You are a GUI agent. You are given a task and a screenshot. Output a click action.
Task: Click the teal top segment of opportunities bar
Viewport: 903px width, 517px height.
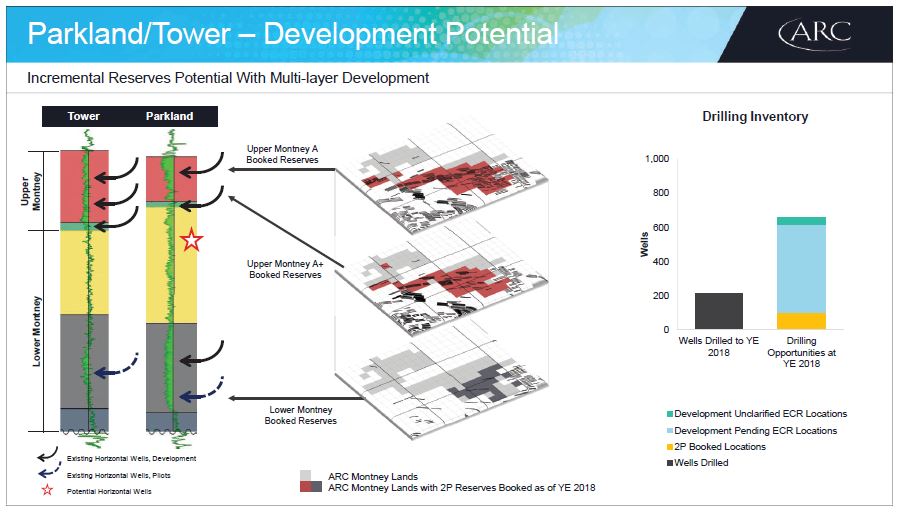coord(801,221)
